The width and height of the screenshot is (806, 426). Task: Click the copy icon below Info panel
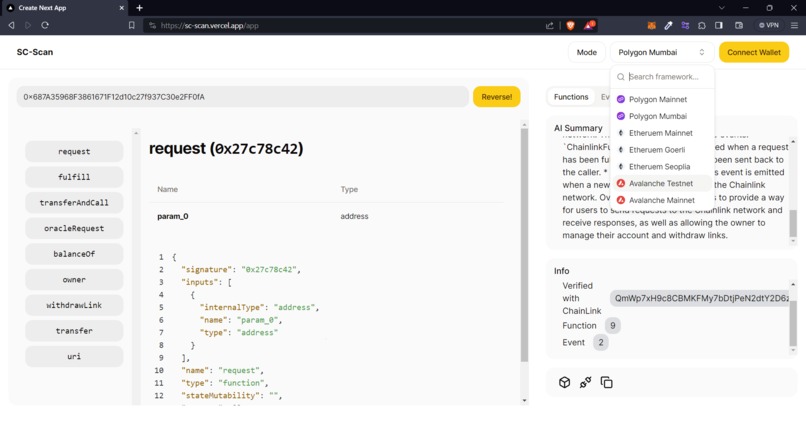607,382
